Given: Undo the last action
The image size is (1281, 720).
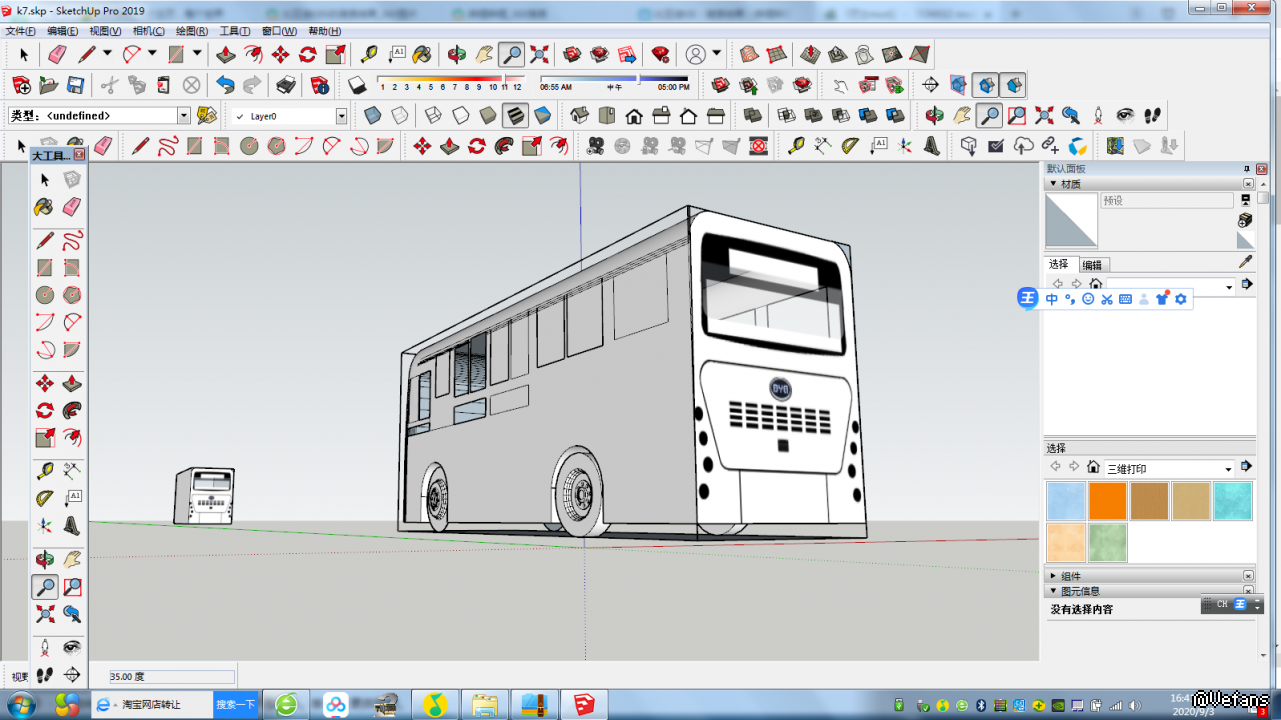Looking at the screenshot, I should [x=225, y=85].
